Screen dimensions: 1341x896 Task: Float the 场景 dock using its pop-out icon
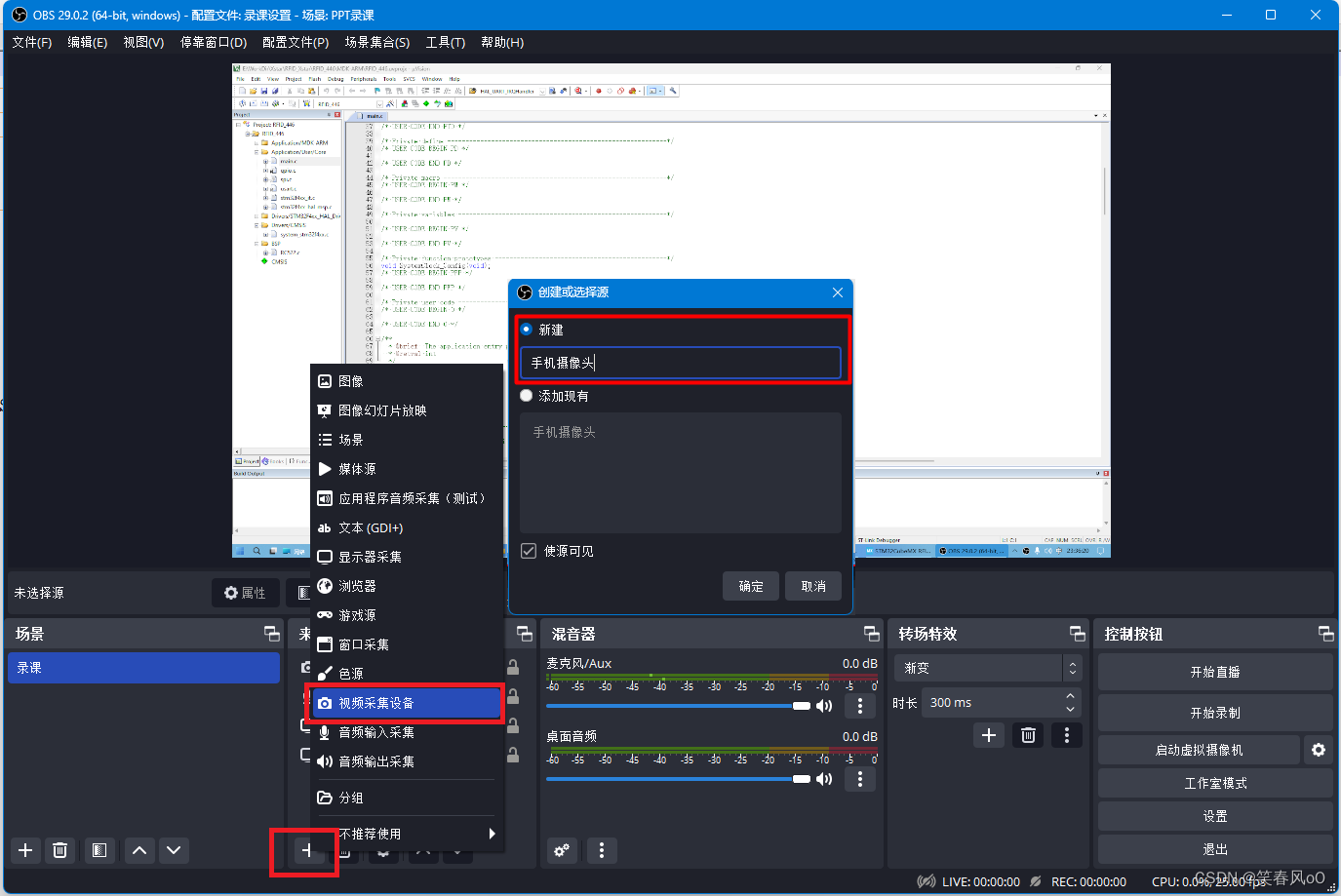(x=272, y=634)
